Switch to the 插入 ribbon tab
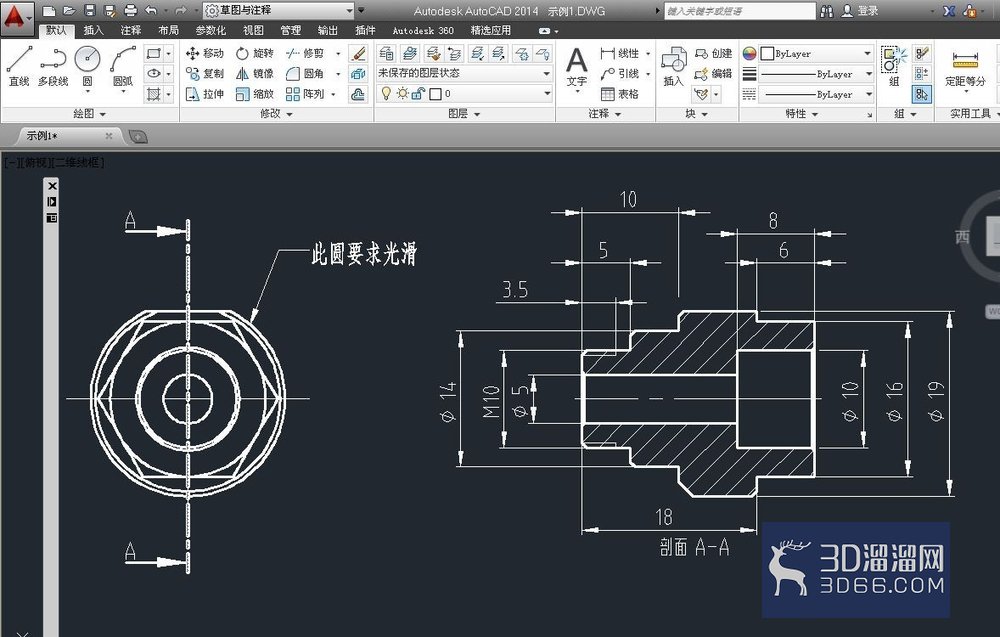1000x637 pixels. coord(93,30)
